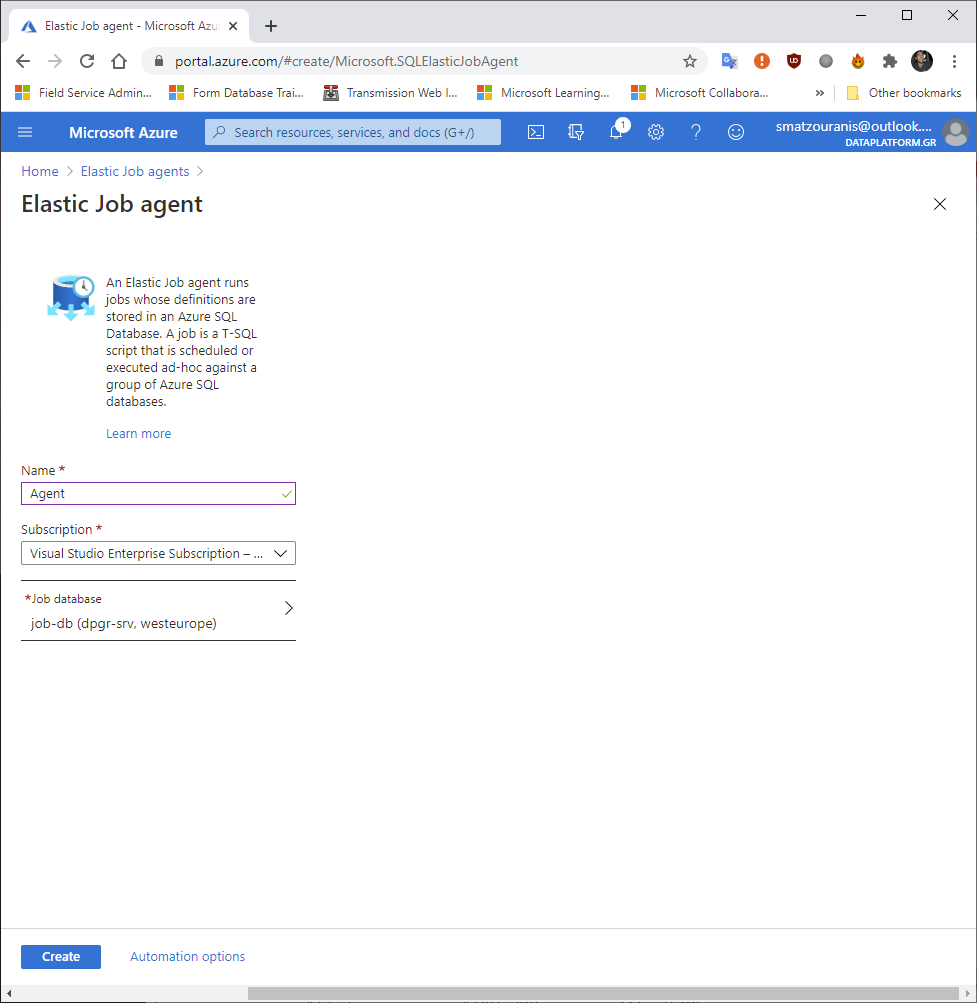
Task: Show more bookmarks chevron
Action: coord(820,93)
